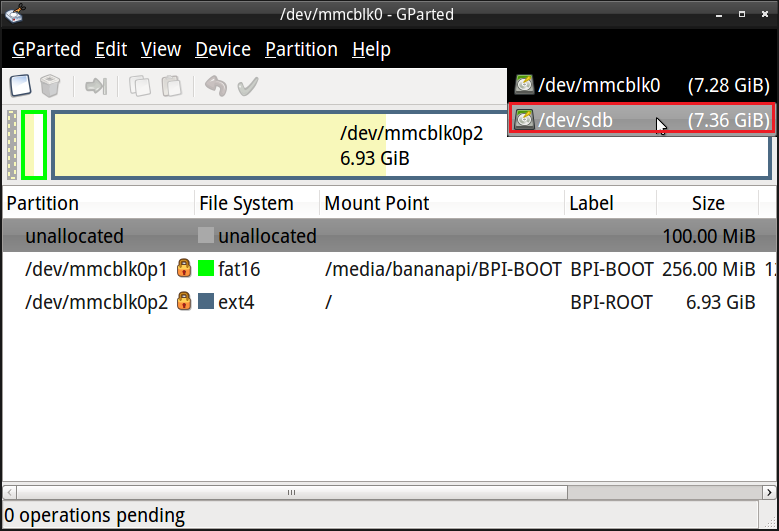Click the Apply all operations checkmark
Viewport: 779px width, 531px height.
(x=247, y=86)
